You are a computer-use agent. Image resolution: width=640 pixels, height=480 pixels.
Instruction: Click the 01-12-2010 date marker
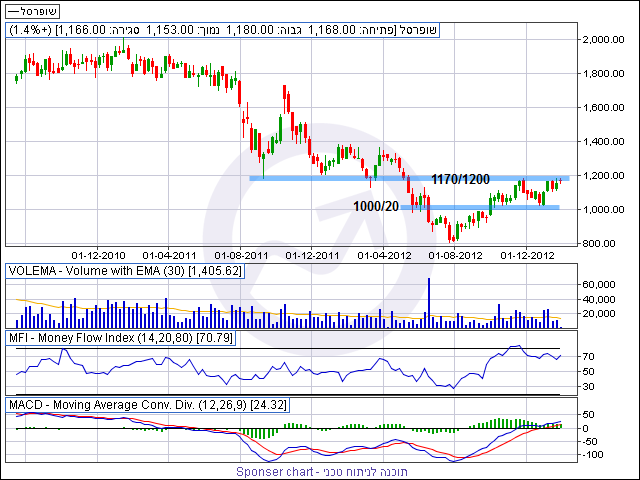97,255
